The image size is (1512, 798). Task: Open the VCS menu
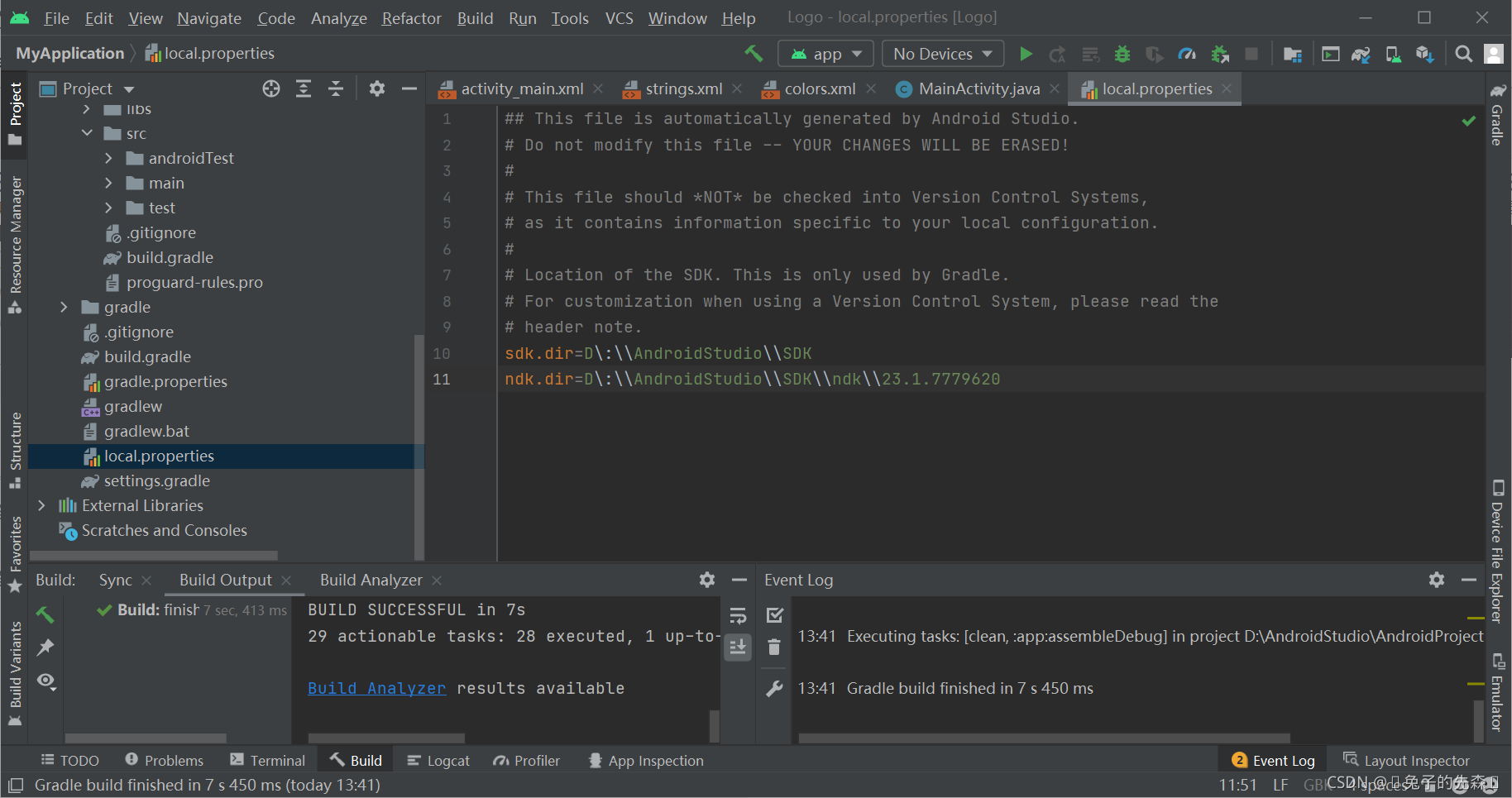click(x=620, y=17)
